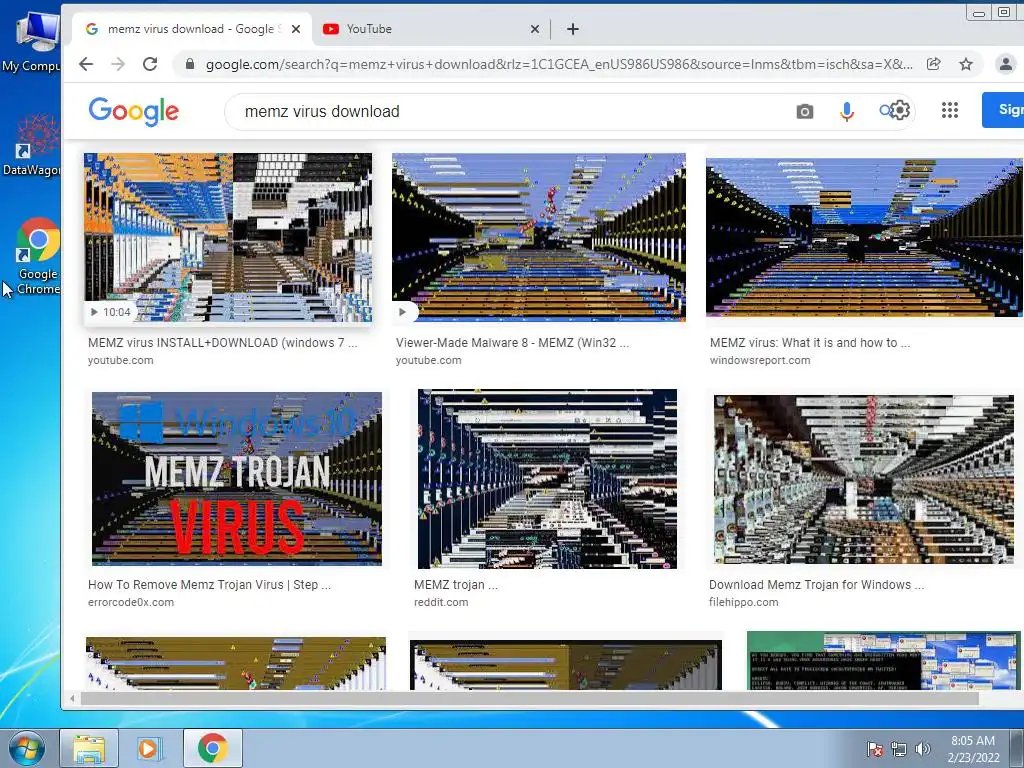
Task: Open the Google apps grid
Action: point(950,110)
